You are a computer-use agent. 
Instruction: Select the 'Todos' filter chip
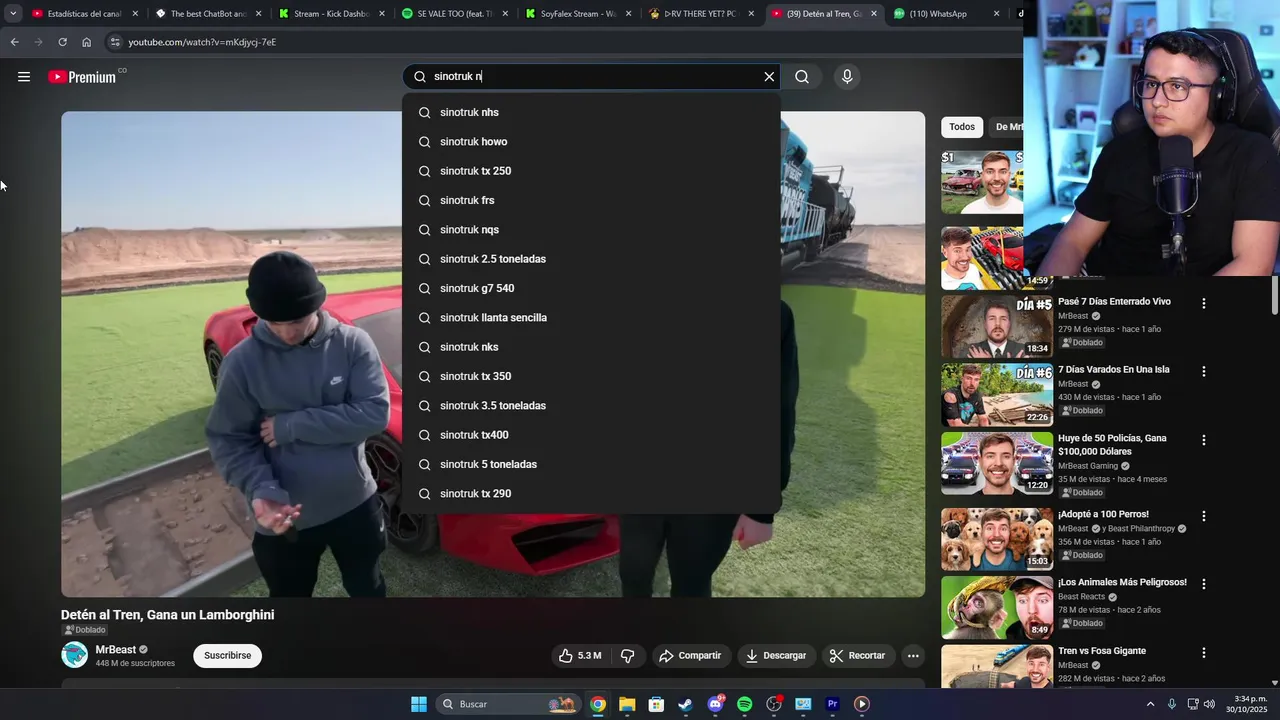click(962, 127)
